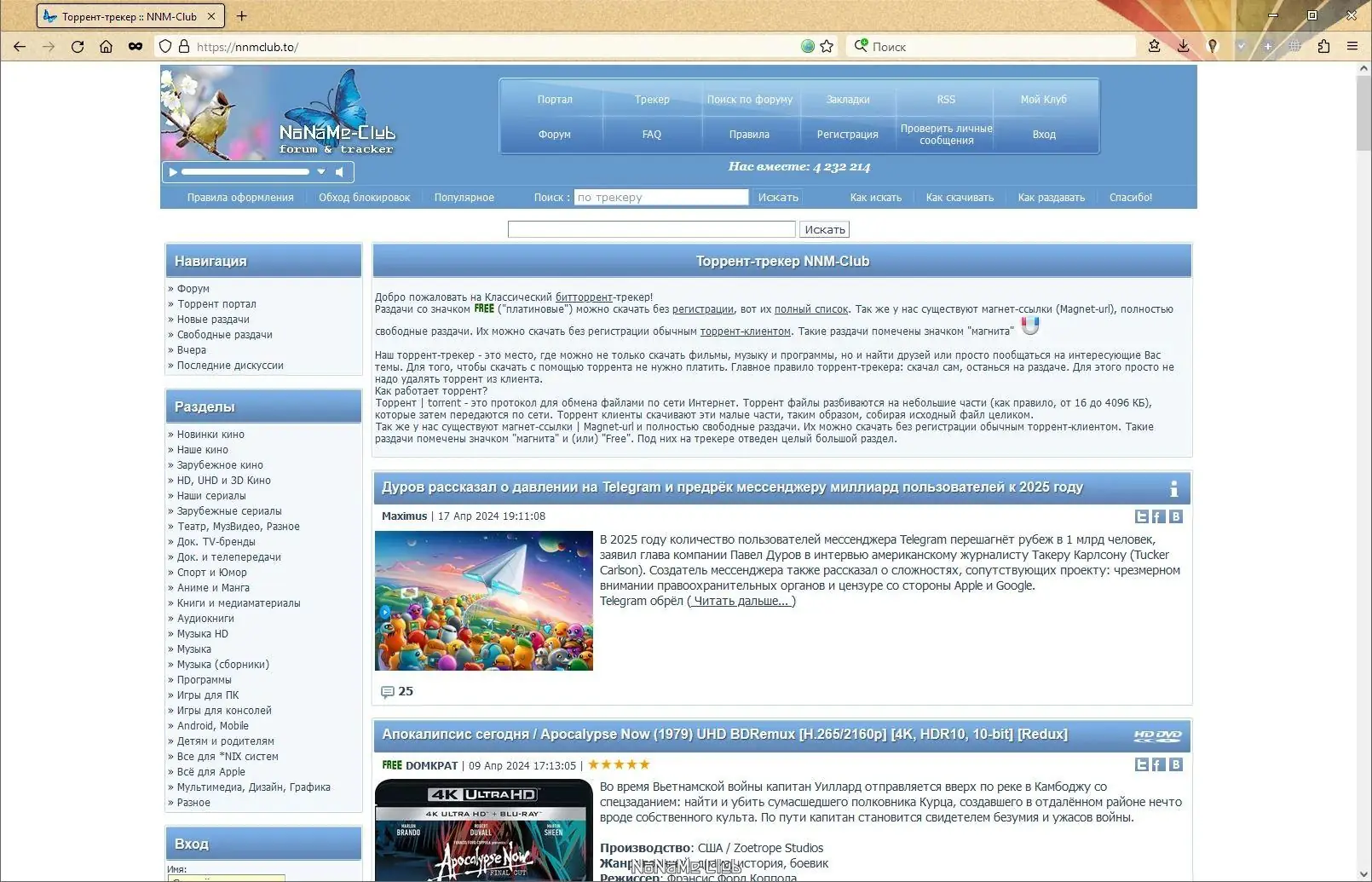
Task: Click the HD DVD category icon
Action: point(1157,735)
